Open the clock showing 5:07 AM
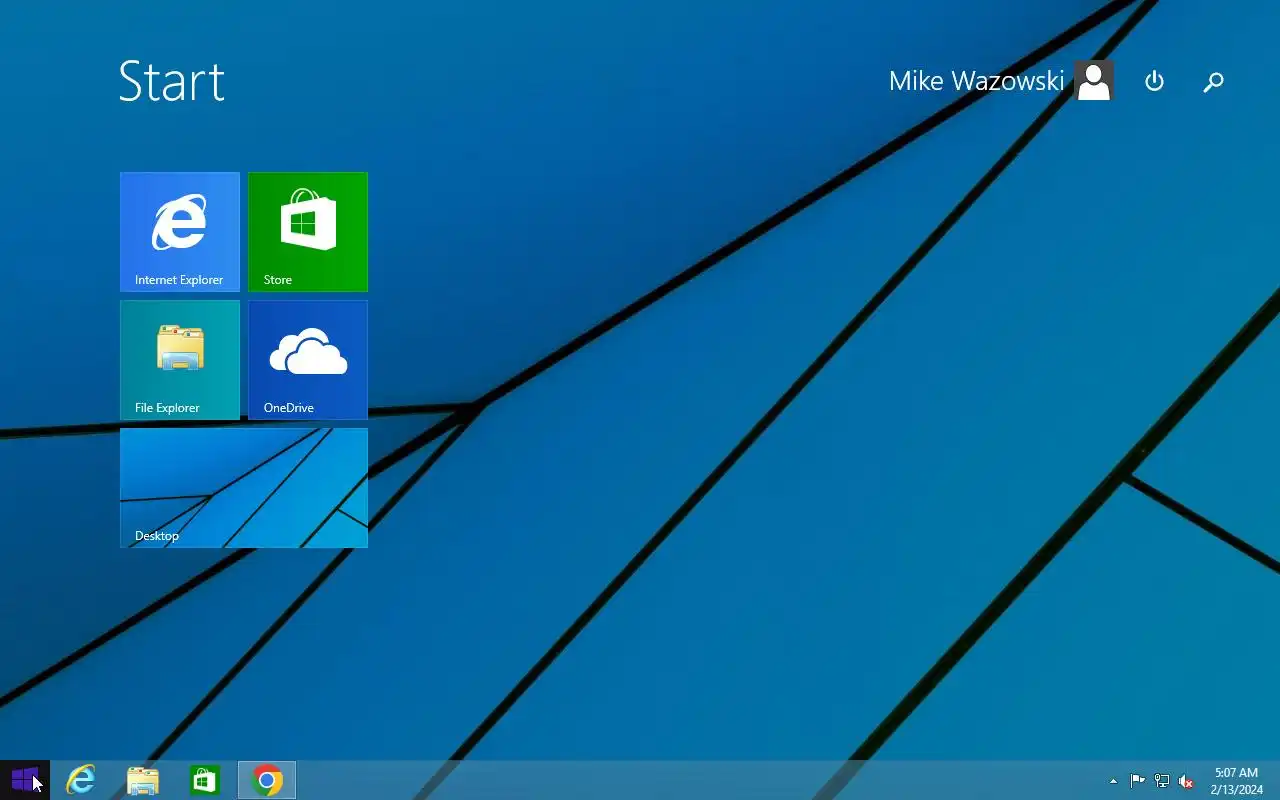The width and height of the screenshot is (1280, 800). click(x=1236, y=781)
